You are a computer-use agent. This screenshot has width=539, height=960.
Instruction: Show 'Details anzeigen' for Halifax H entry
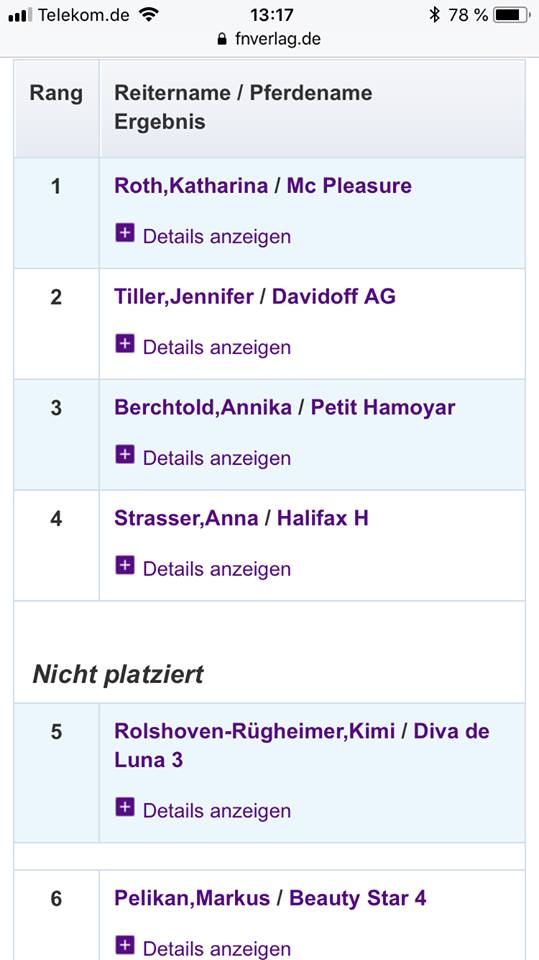pos(217,569)
